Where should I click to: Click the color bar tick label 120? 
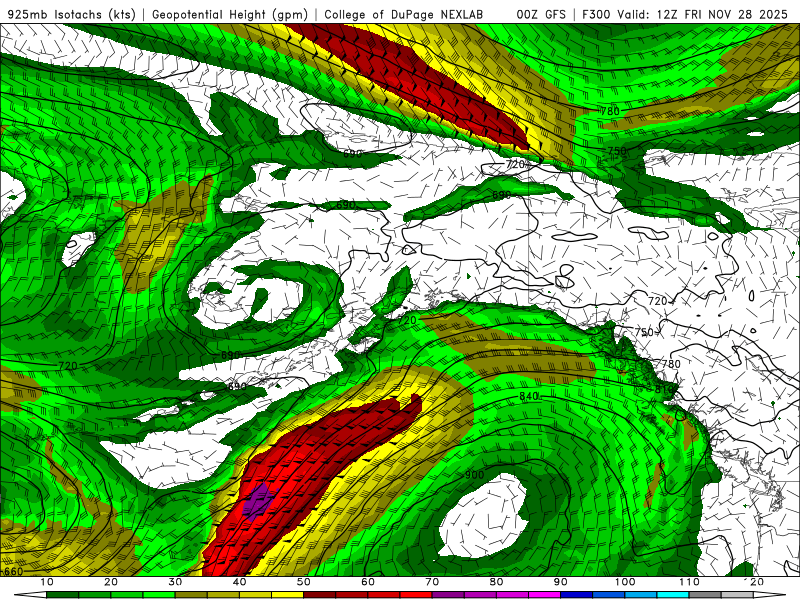click(x=754, y=582)
